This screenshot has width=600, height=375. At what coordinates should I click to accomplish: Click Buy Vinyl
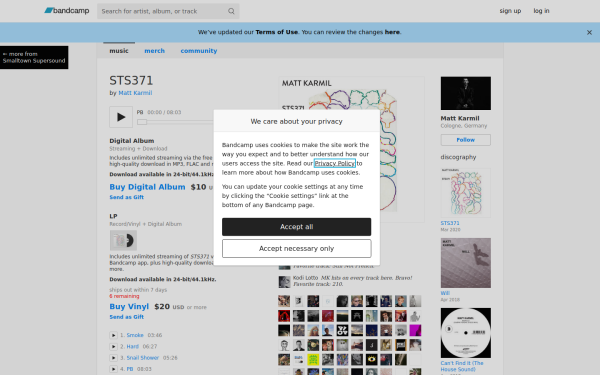(129, 307)
